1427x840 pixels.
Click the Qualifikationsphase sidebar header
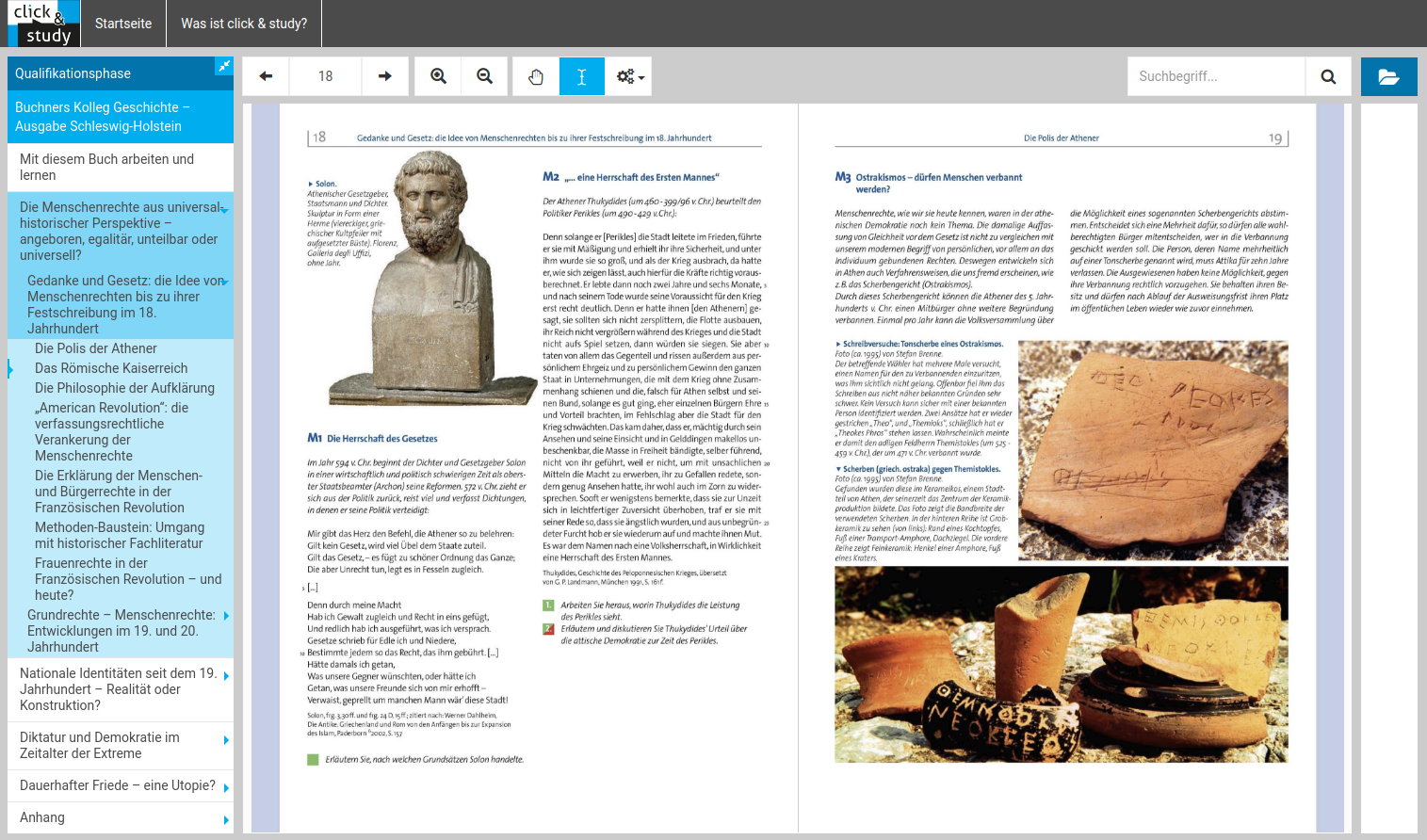tap(111, 73)
